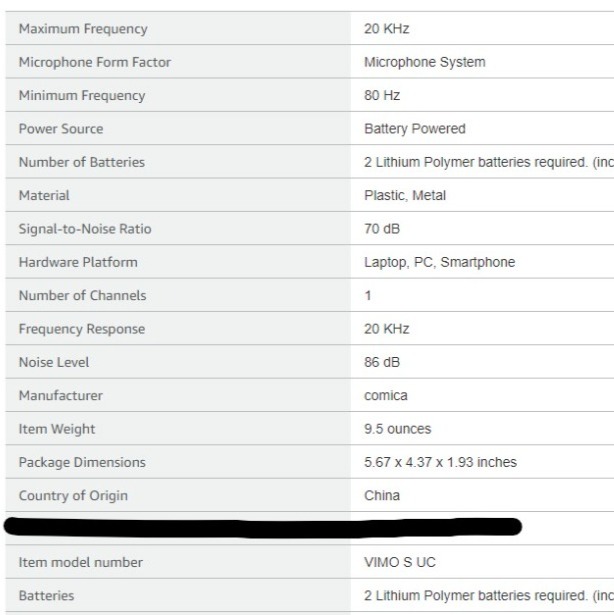Click the blacked-out redacted row
This screenshot has height=615, width=614.
(x=262, y=527)
